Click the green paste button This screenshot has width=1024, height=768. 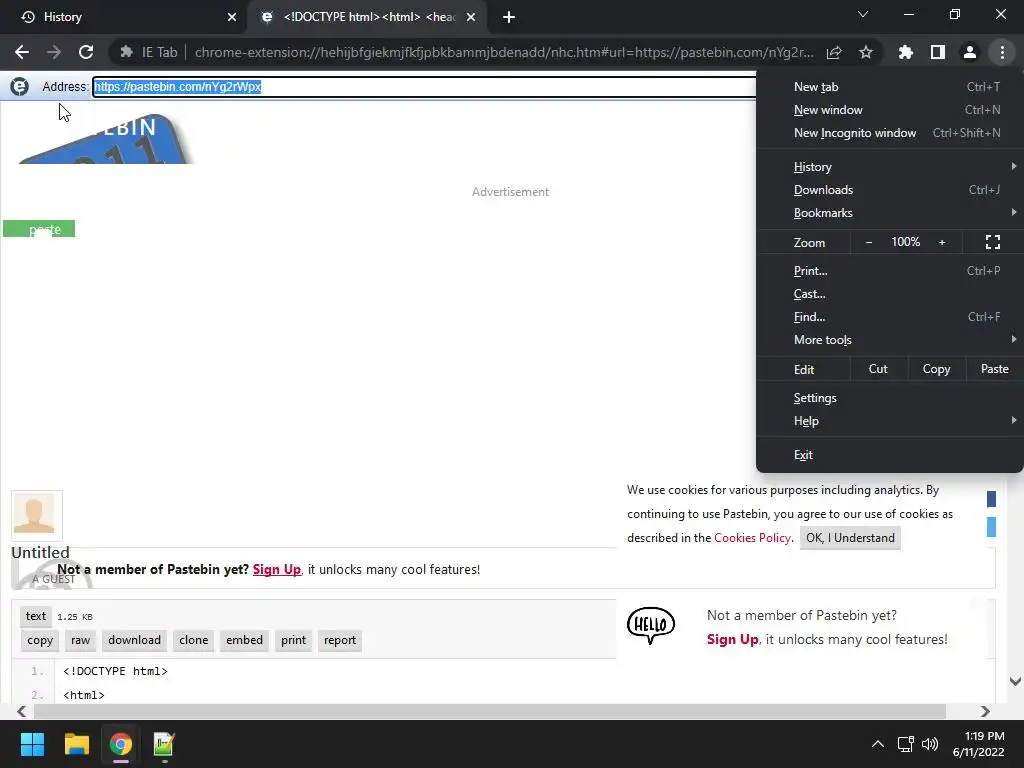39,229
